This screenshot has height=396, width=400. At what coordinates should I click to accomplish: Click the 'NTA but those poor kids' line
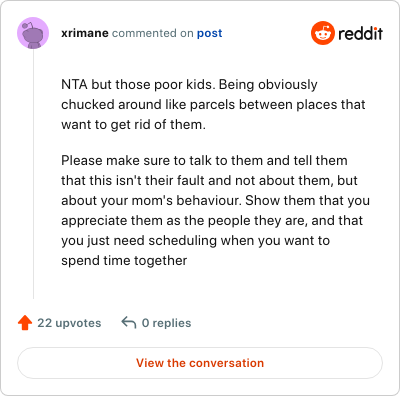tap(189, 85)
